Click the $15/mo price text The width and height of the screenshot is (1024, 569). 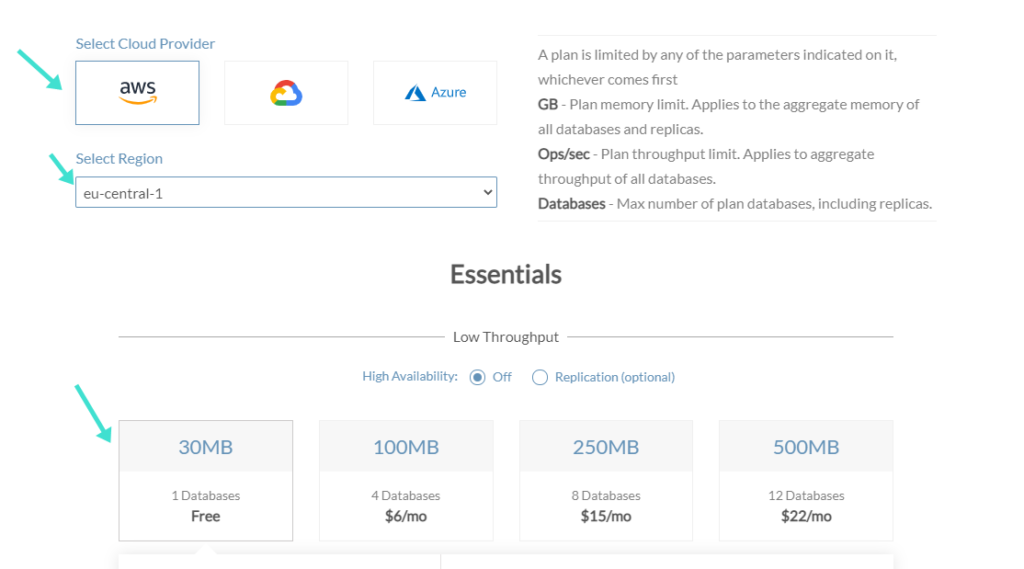tap(605, 516)
